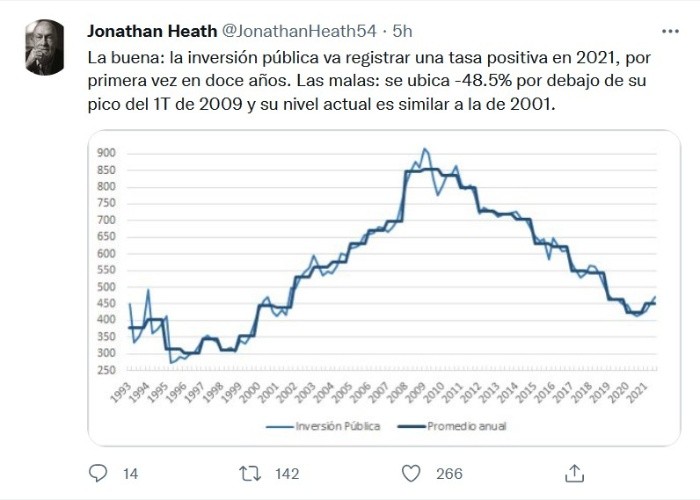Click the reply count 14
The image size is (700, 500).
coord(130,474)
